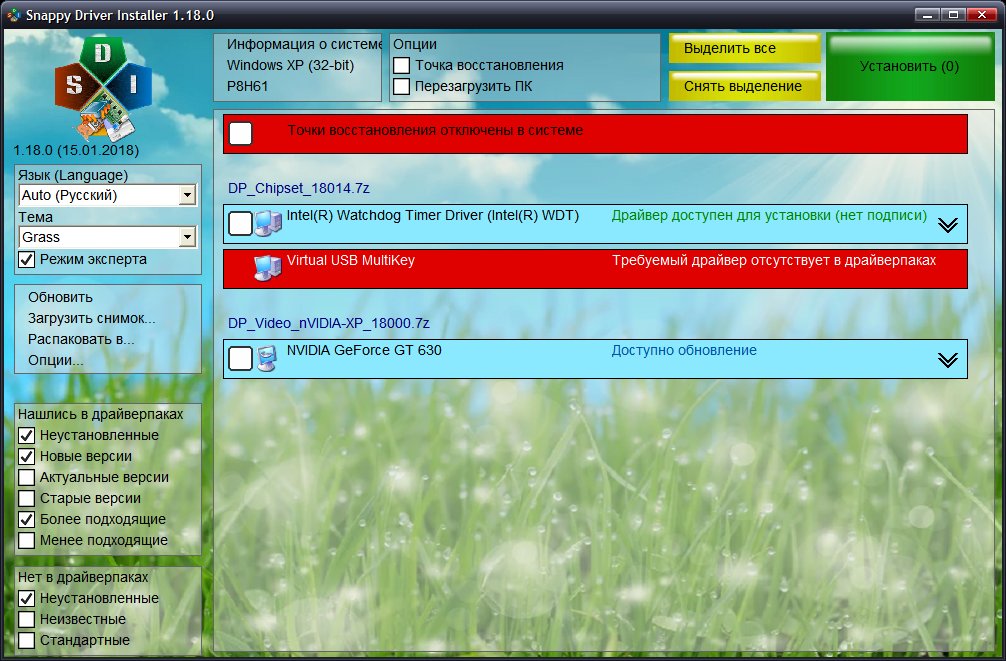
Task: Click the Intel Watchdog Timer device icon
Action: pyautogui.click(x=267, y=223)
